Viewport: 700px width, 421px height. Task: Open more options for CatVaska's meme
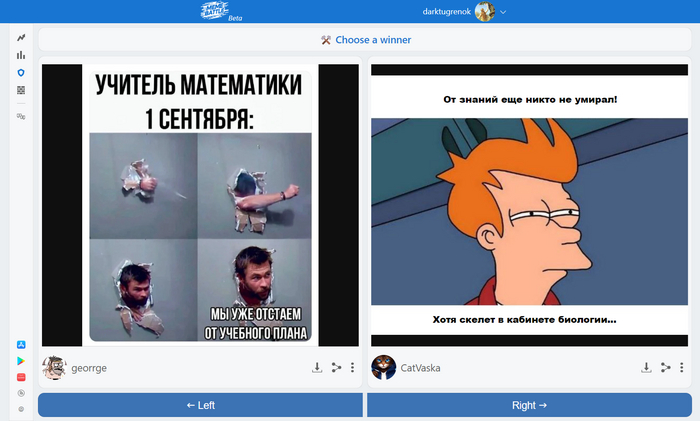point(681,368)
